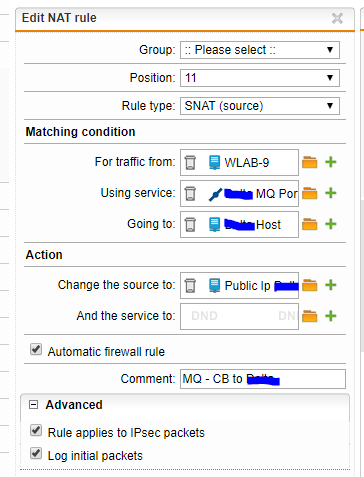Browse services with folder icon beside Using service
The image size is (364, 477).
[310, 193]
